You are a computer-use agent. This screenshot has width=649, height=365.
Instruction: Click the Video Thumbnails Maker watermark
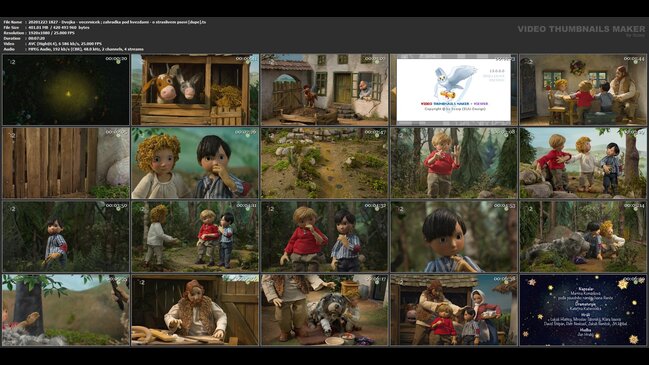[581, 29]
